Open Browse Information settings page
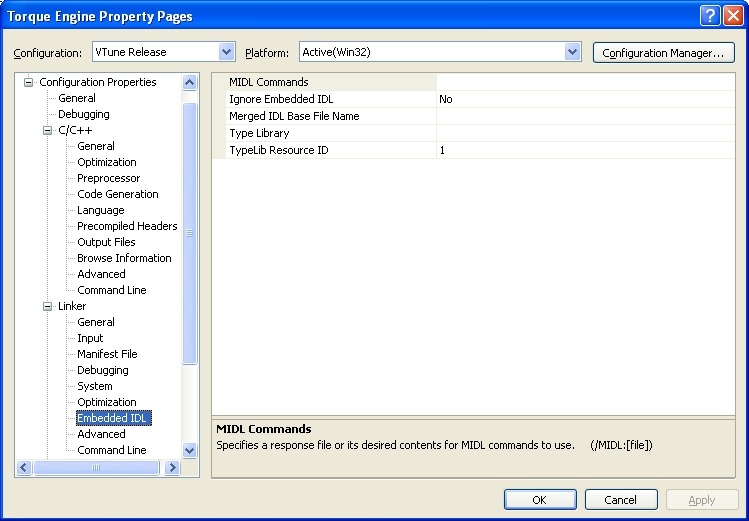The width and height of the screenshot is (749, 521). click(x=124, y=258)
